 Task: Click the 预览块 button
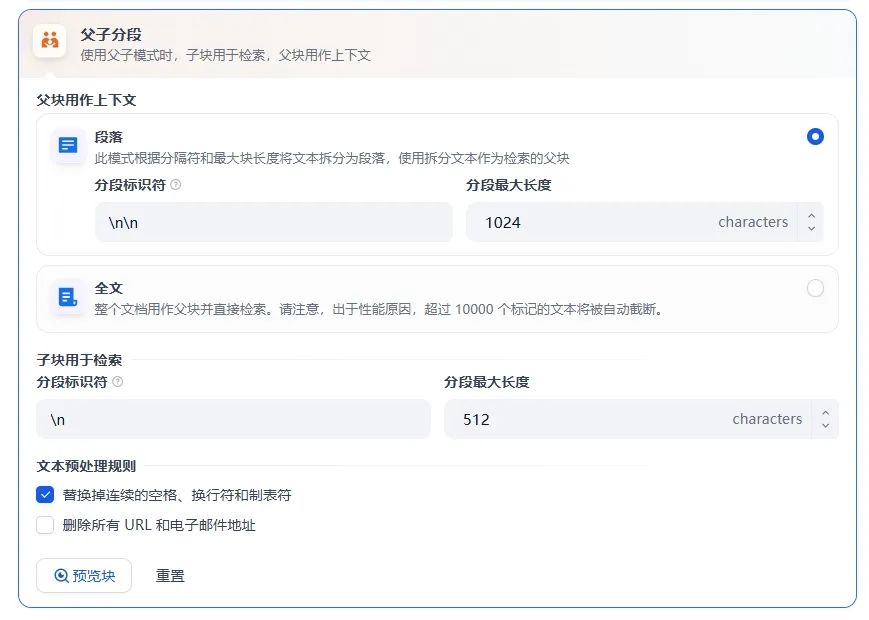tap(84, 576)
